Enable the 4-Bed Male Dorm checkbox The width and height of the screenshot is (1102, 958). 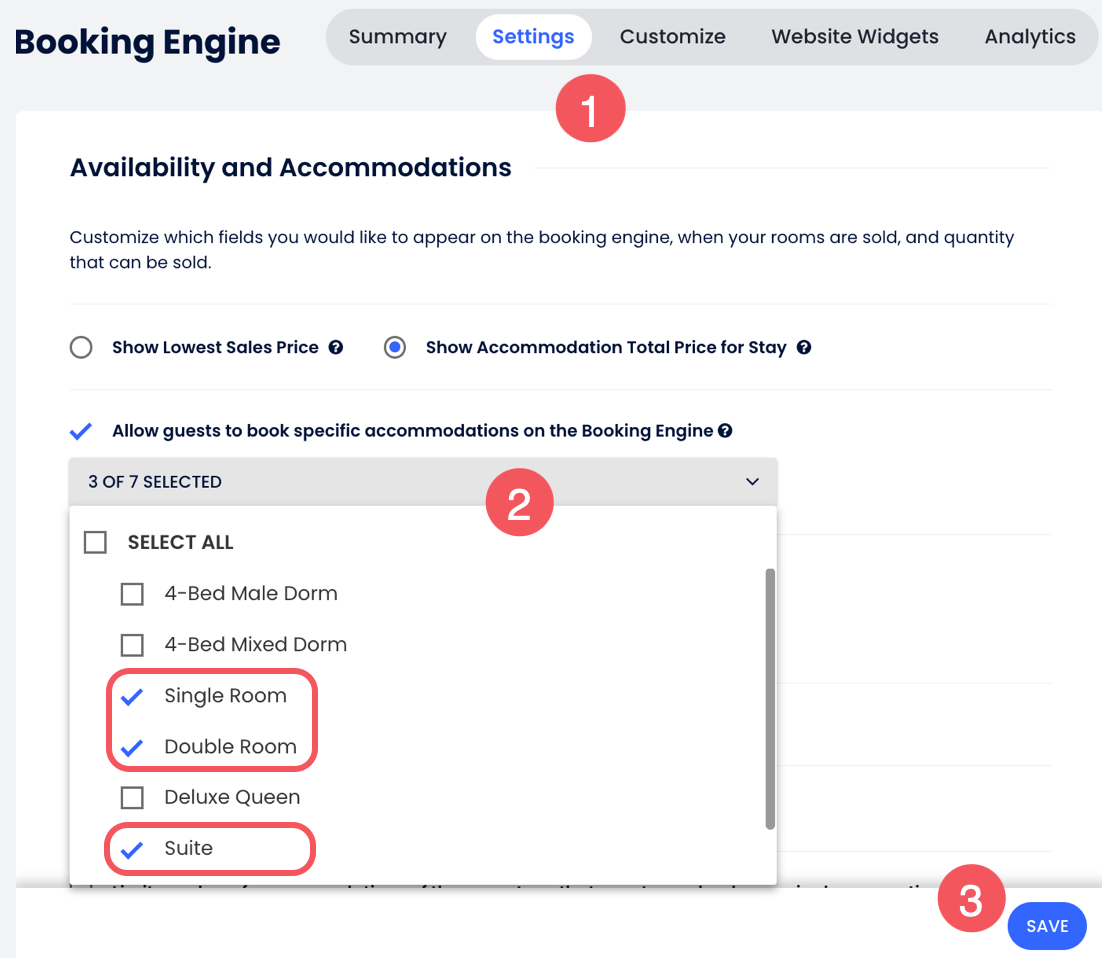click(x=132, y=594)
